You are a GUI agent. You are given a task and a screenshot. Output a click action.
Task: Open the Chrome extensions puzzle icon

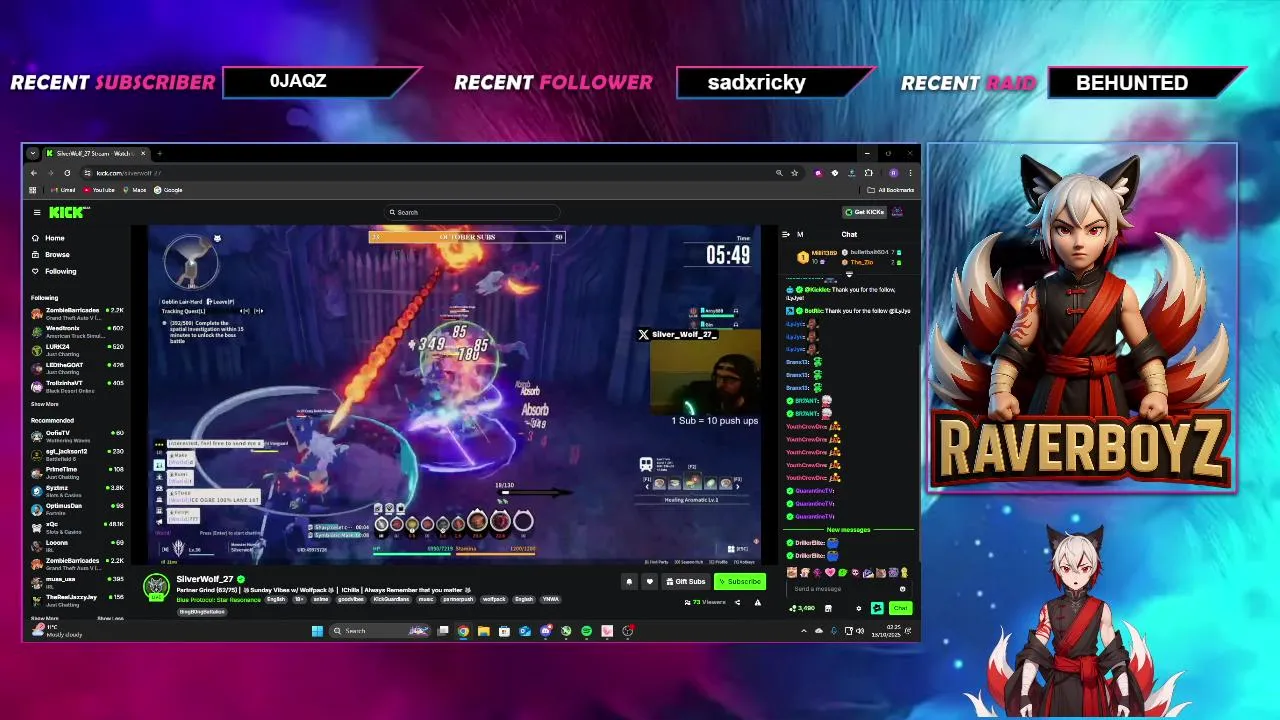(869, 173)
